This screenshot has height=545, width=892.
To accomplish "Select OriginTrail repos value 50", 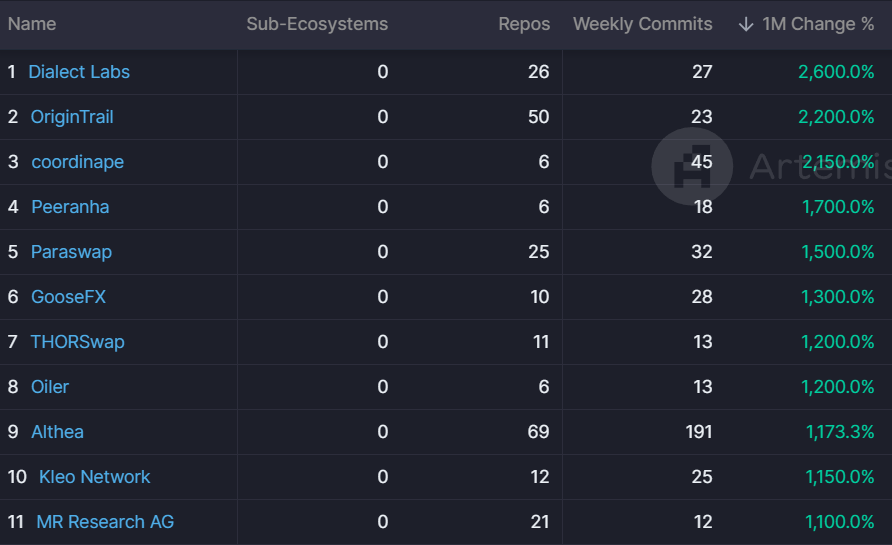I will point(538,117).
